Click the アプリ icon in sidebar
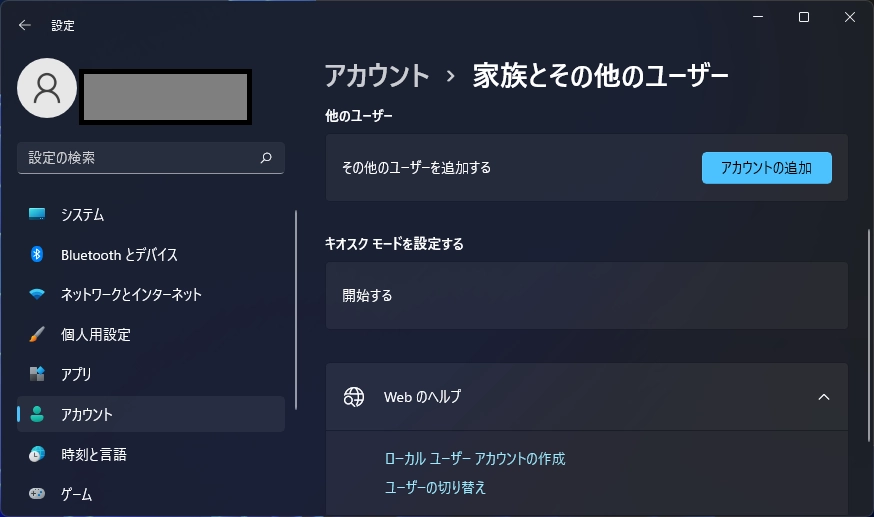The height and width of the screenshot is (517, 874). [37, 374]
